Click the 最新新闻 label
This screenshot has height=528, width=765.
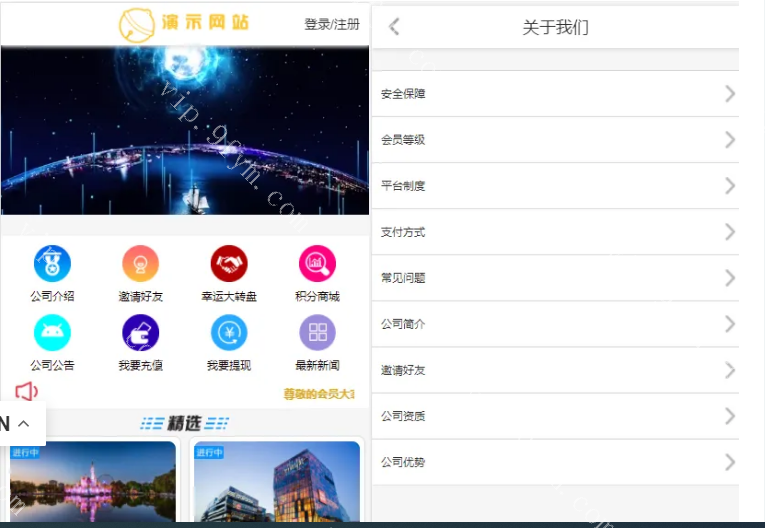(x=317, y=366)
